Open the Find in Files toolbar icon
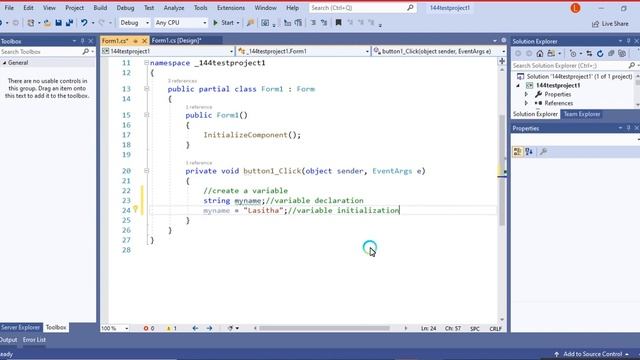The image size is (640, 360). coord(251,23)
